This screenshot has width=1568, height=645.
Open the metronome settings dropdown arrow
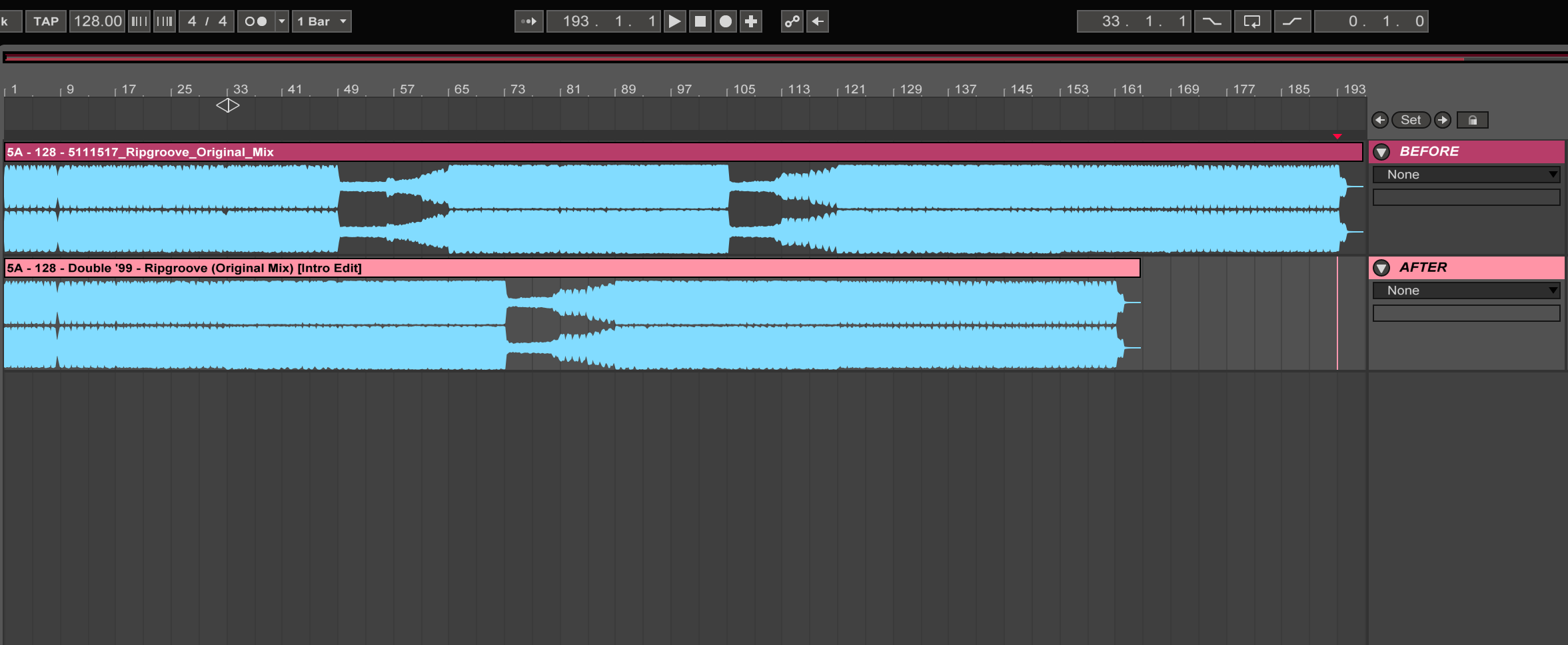(x=282, y=21)
